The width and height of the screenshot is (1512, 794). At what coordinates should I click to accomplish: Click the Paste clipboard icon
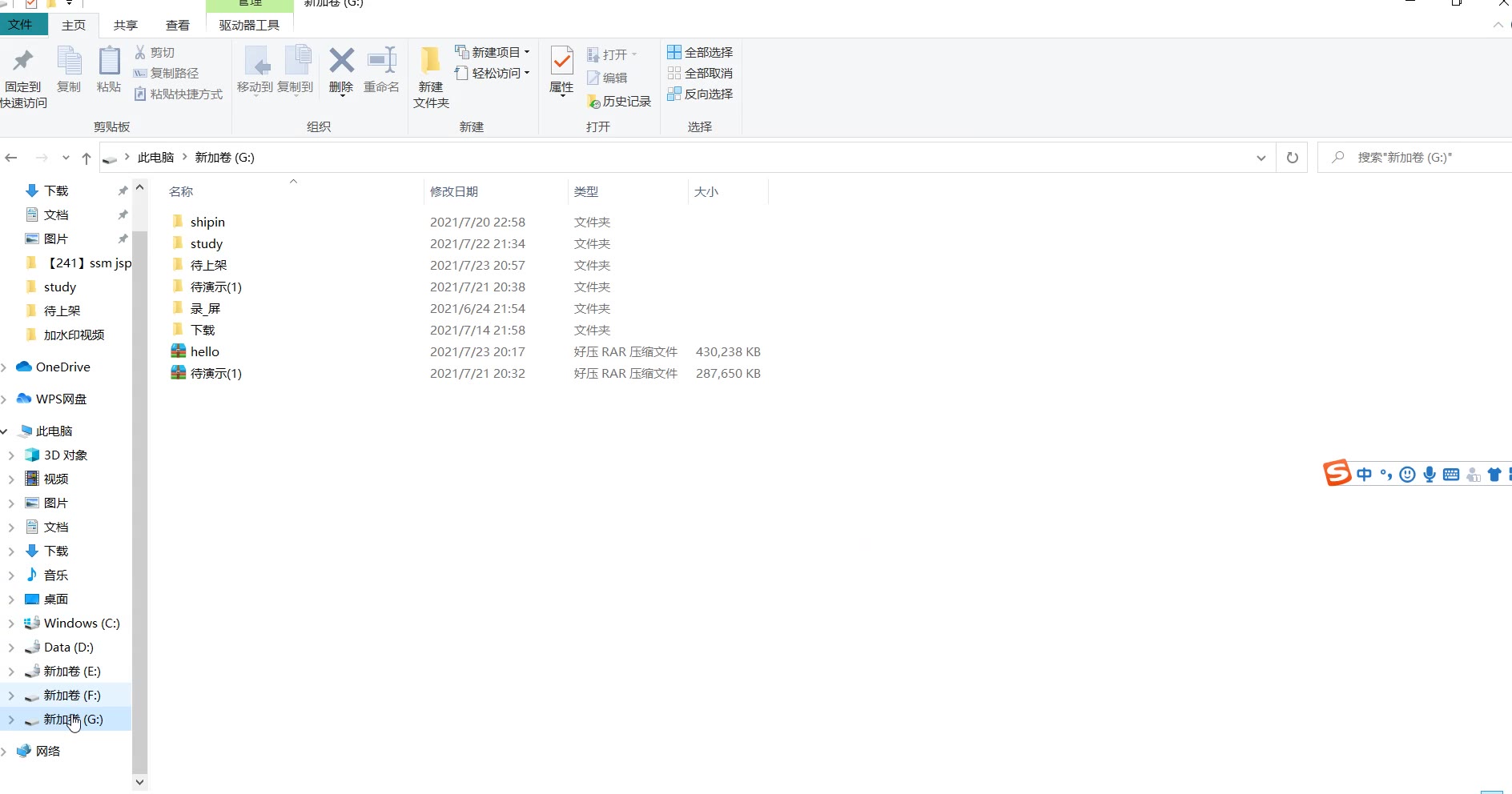tap(109, 62)
